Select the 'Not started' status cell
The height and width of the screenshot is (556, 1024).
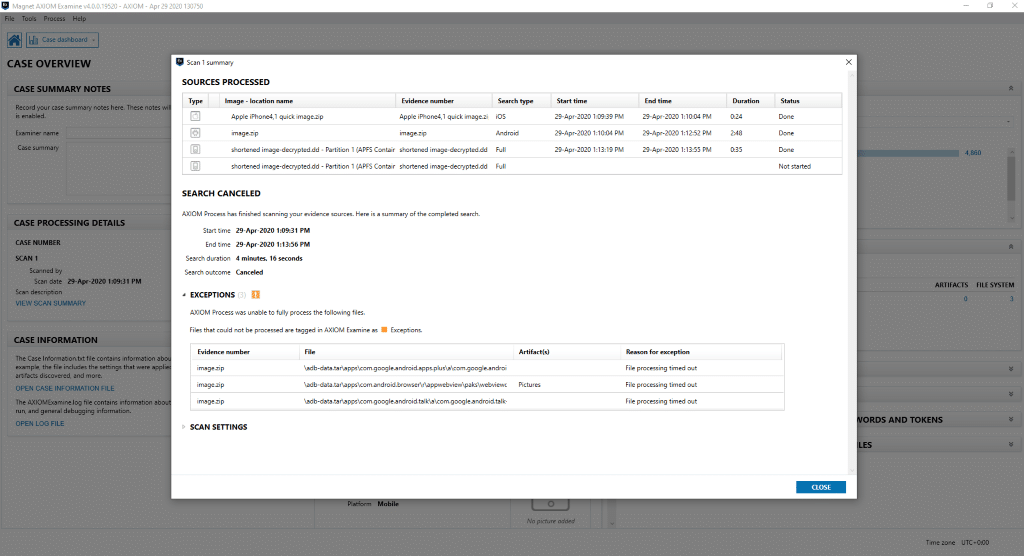pyautogui.click(x=794, y=167)
